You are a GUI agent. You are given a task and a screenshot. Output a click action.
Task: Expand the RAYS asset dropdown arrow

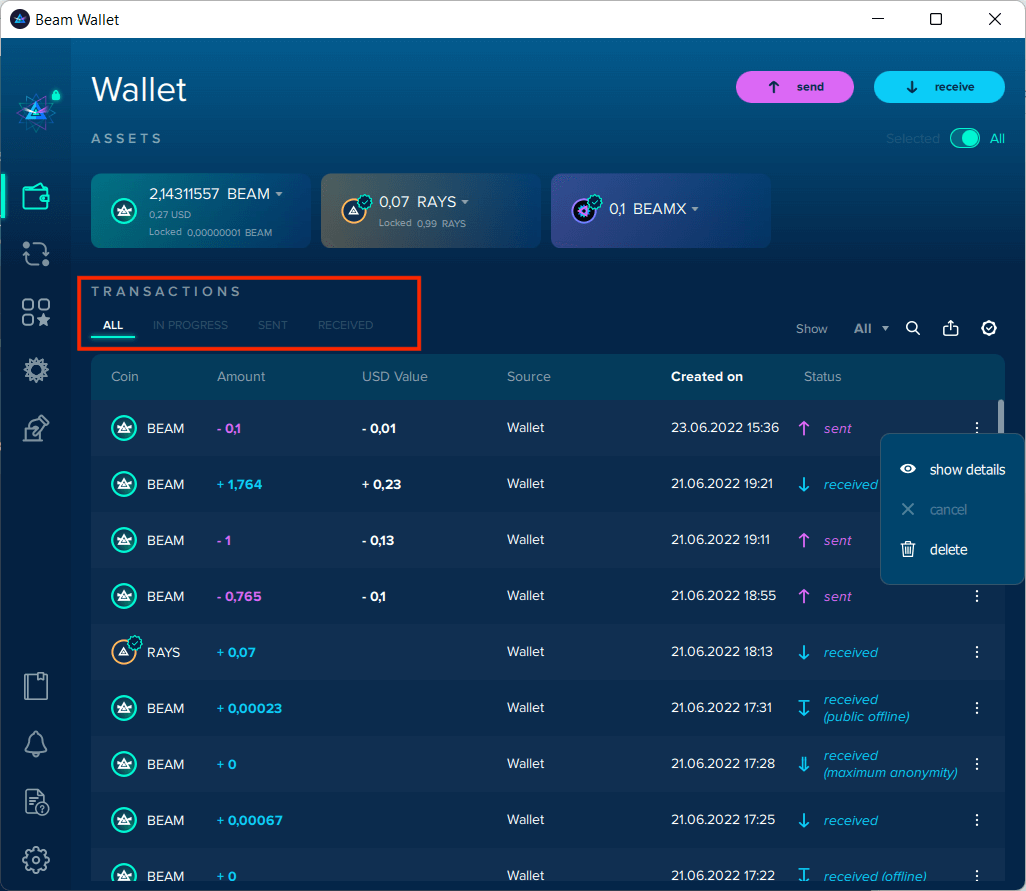pyautogui.click(x=465, y=203)
